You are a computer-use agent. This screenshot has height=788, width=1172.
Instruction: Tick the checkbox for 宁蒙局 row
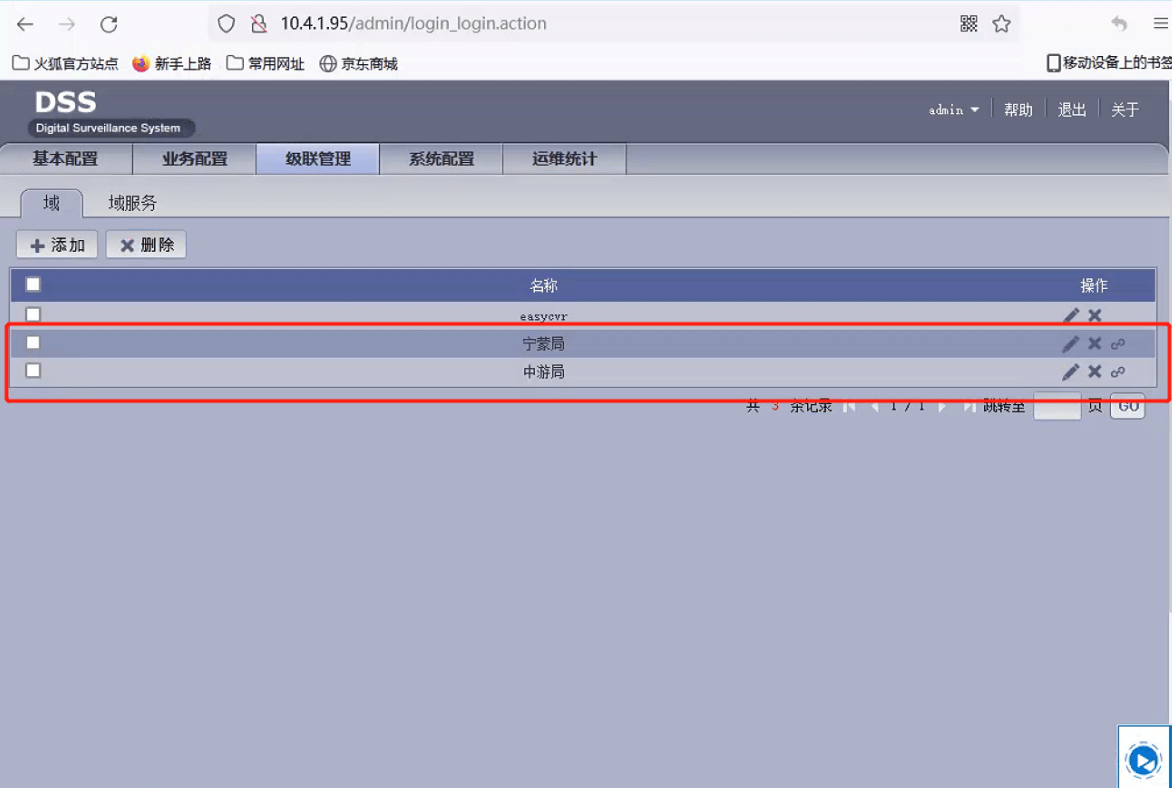tap(33, 342)
